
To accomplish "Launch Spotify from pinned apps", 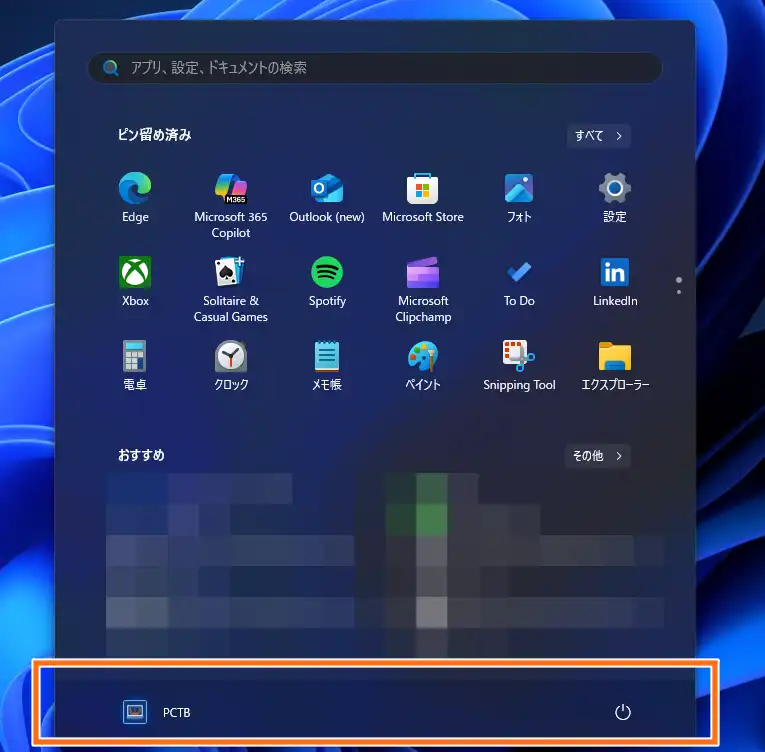I will [327, 282].
